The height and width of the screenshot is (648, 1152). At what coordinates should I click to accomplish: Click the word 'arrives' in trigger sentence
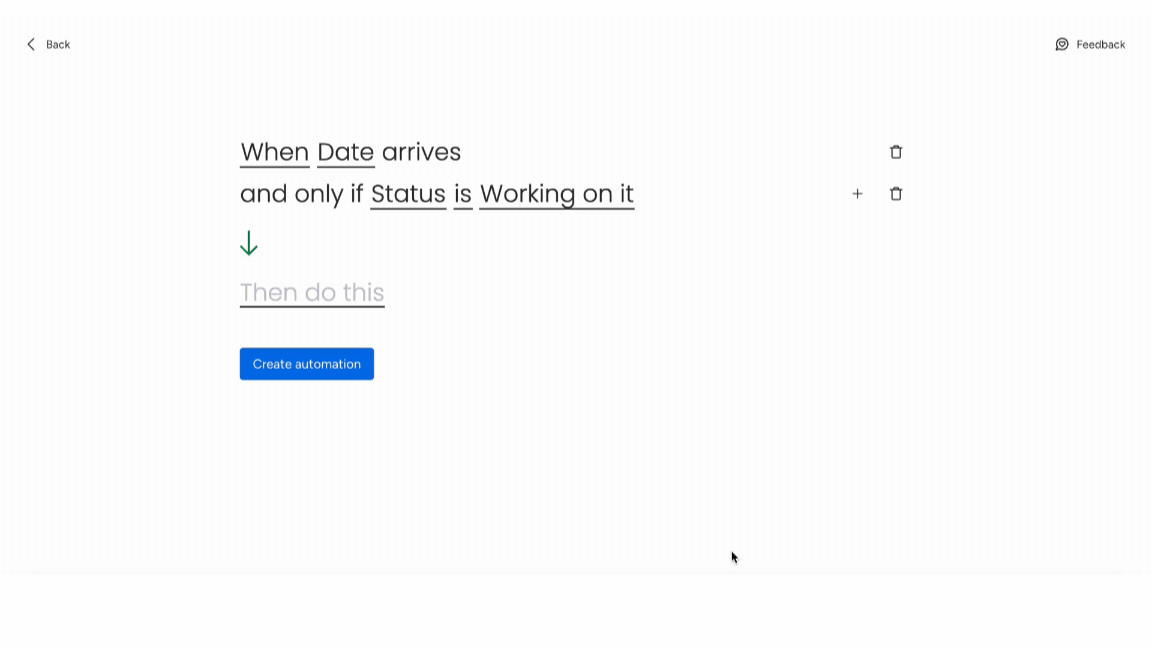[x=422, y=152]
